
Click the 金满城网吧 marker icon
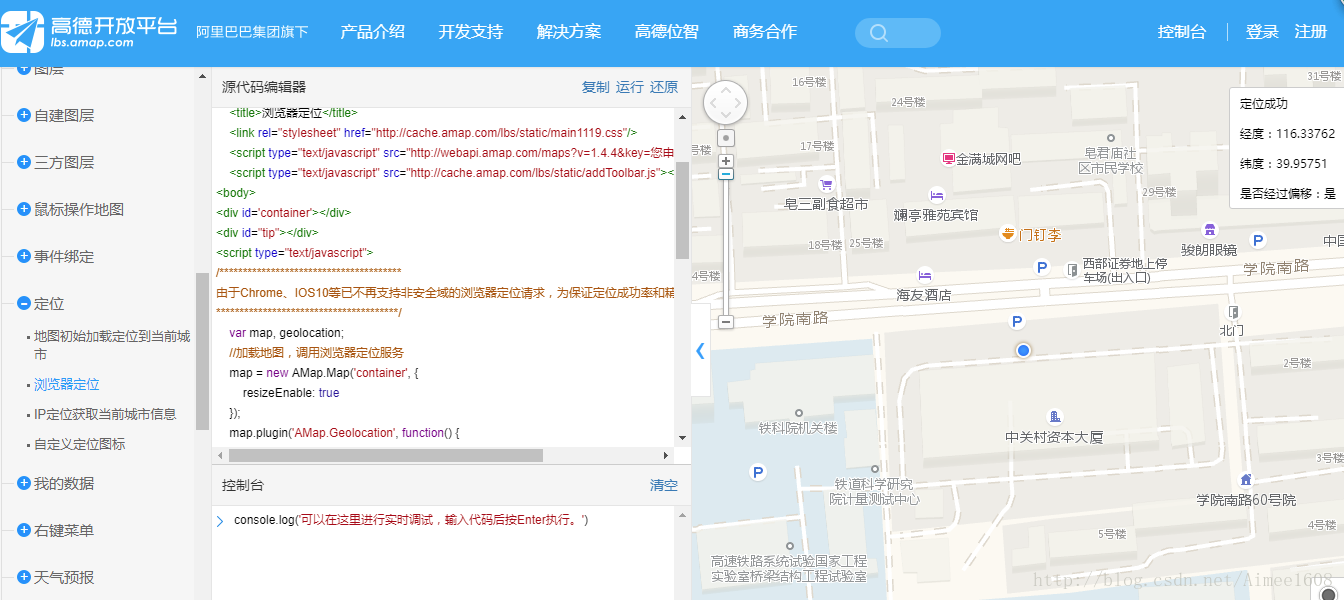tap(949, 159)
